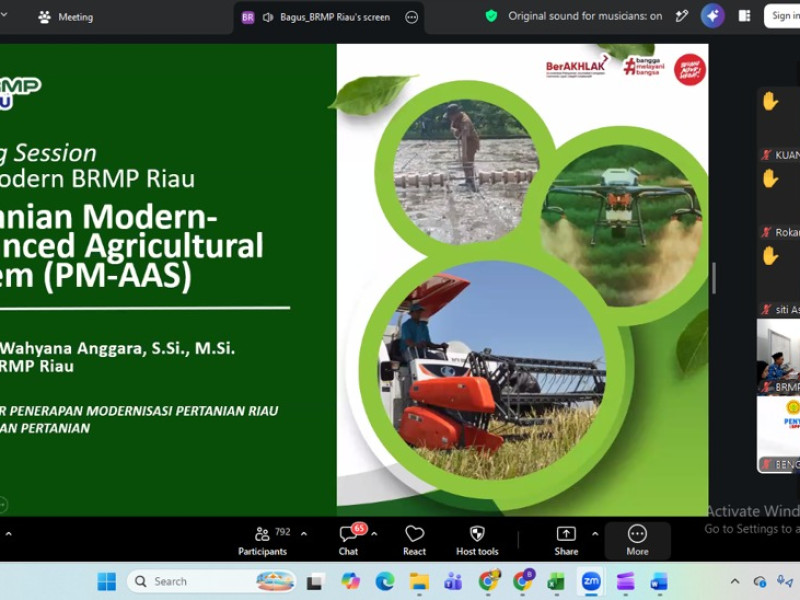Open Host tools shield
The width and height of the screenshot is (800, 600).
(477, 541)
